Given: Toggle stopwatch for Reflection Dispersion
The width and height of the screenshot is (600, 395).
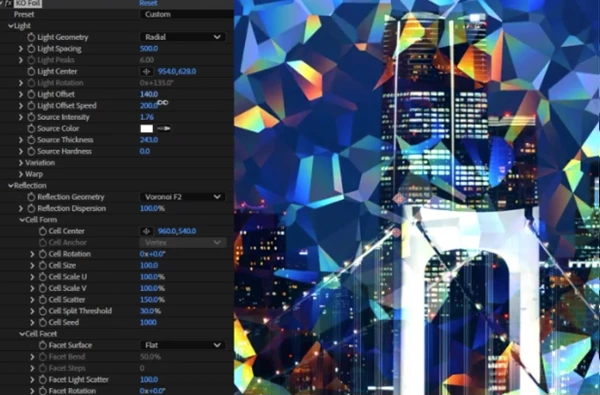Looking at the screenshot, I should click(31, 209).
